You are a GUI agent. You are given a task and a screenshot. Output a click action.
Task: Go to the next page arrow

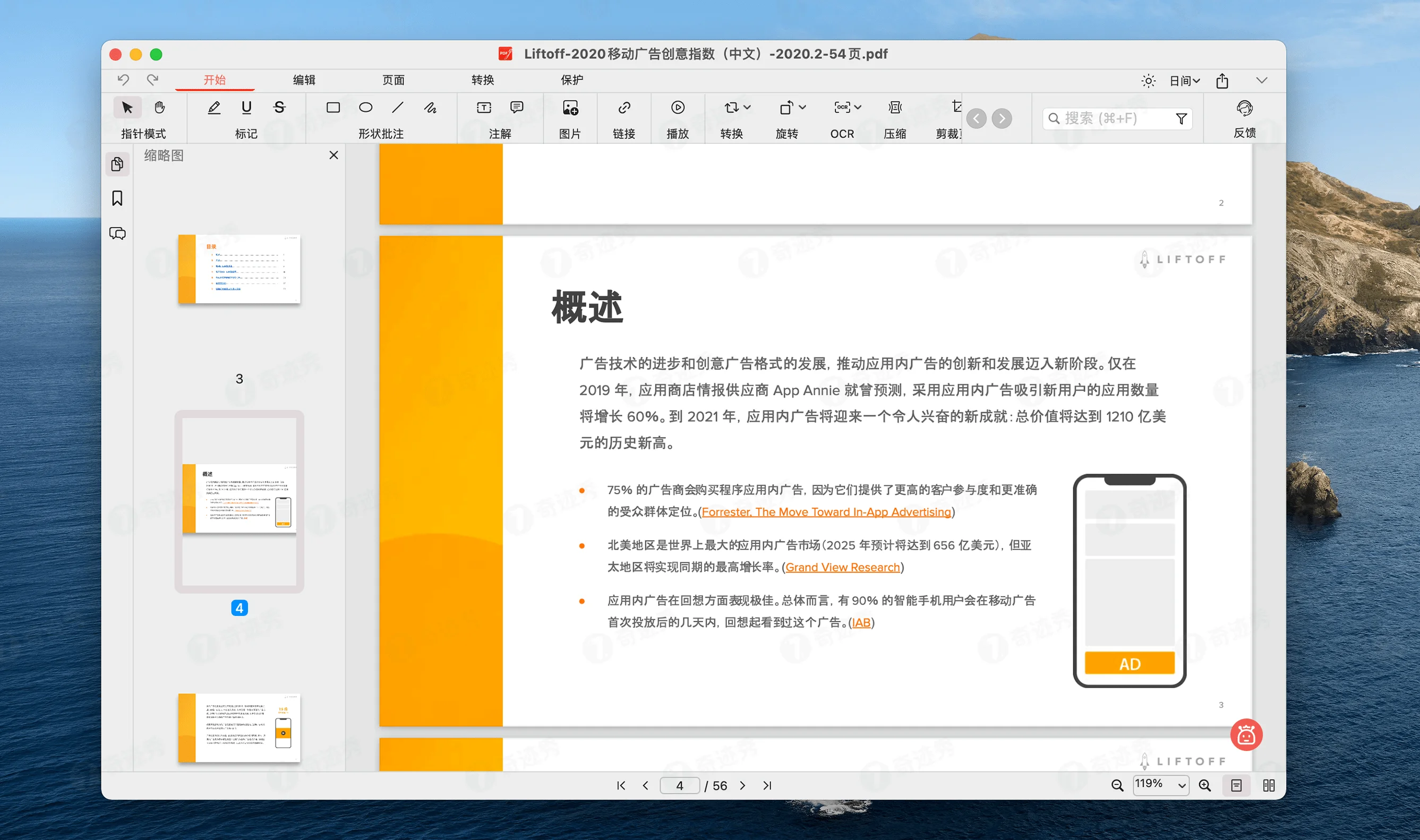point(742,785)
